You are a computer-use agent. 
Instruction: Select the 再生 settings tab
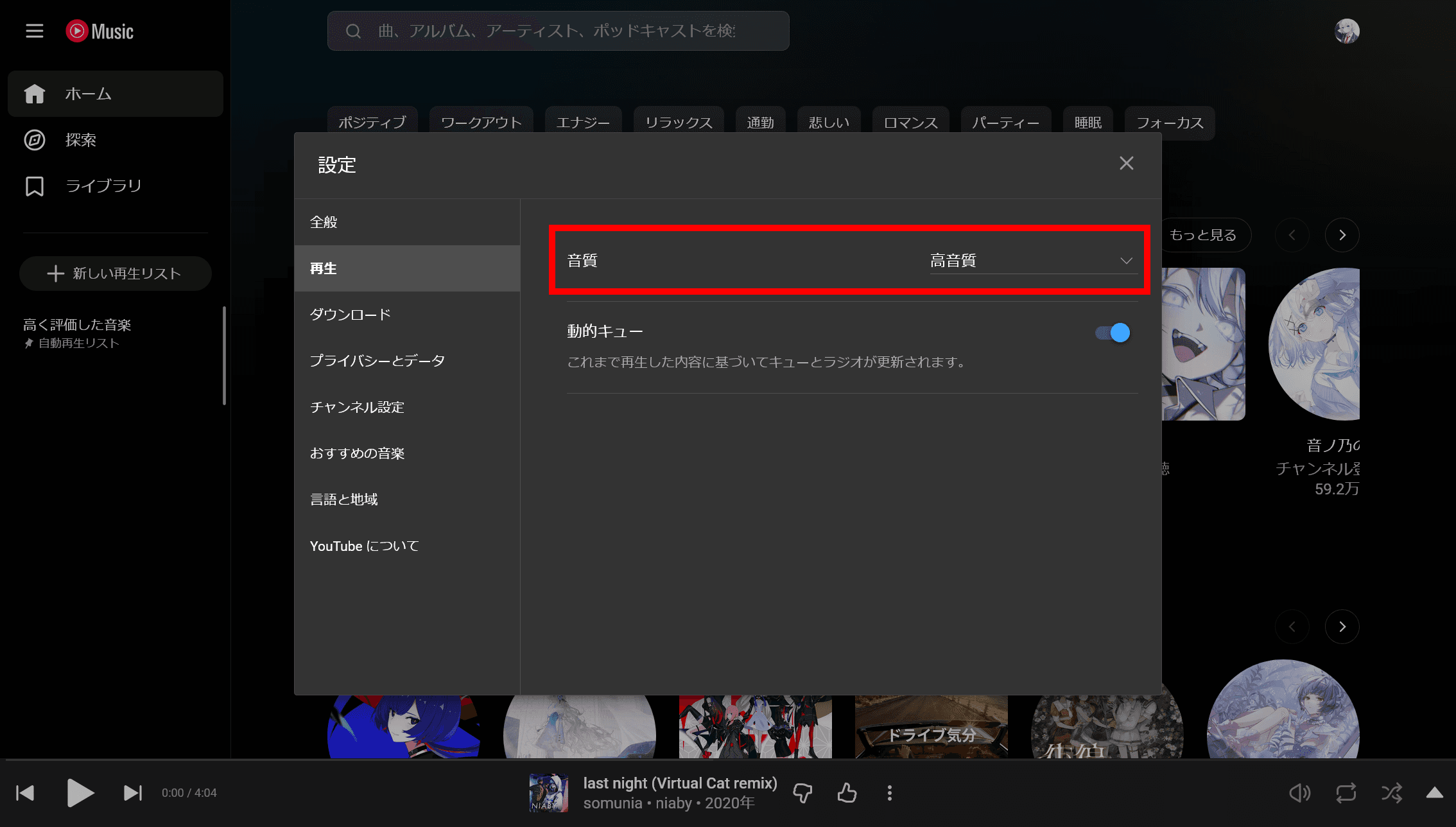click(407, 268)
